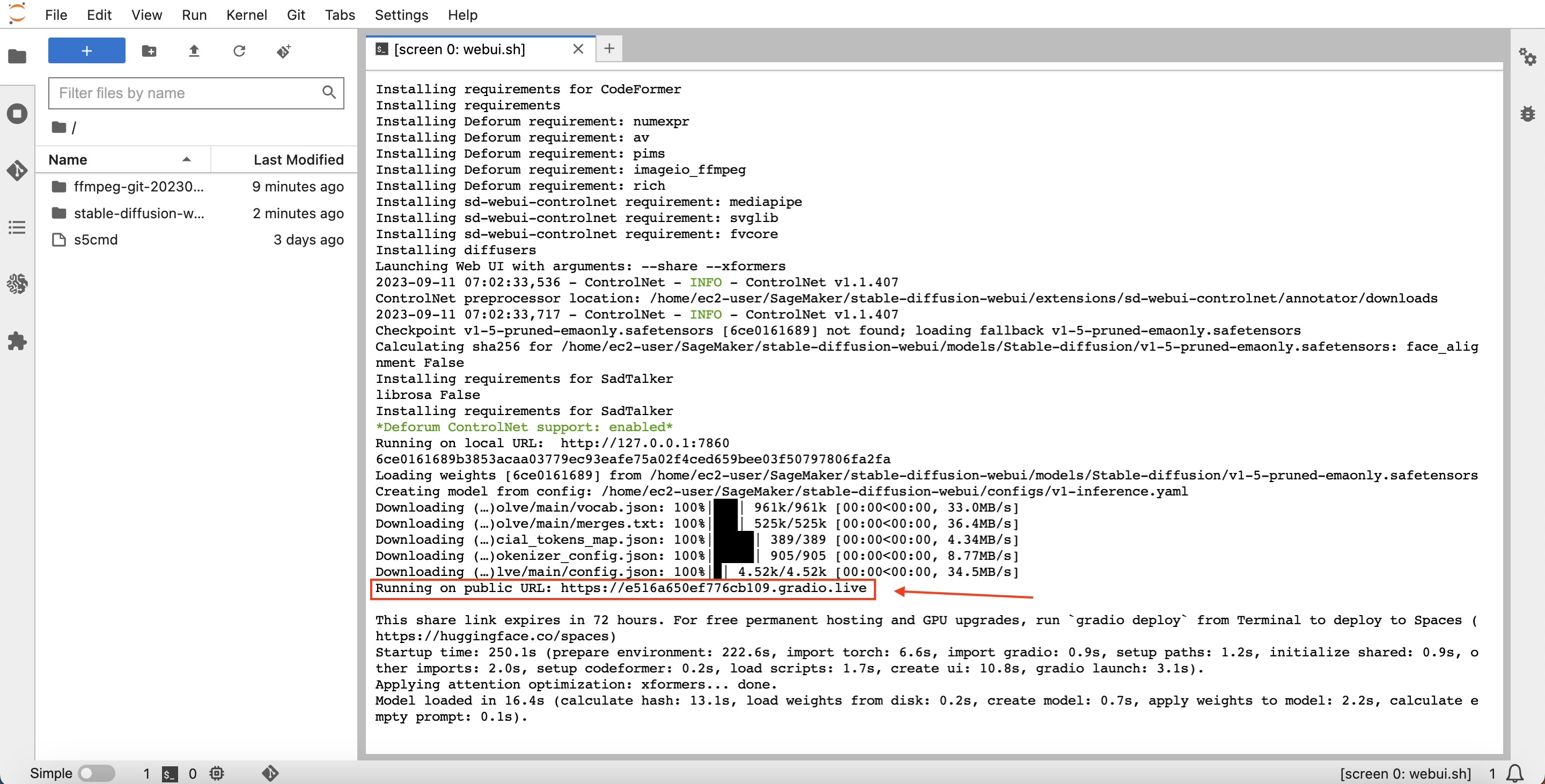Open the Extension Manager puzzle icon
Screen dimensions: 1545x784
17,341
